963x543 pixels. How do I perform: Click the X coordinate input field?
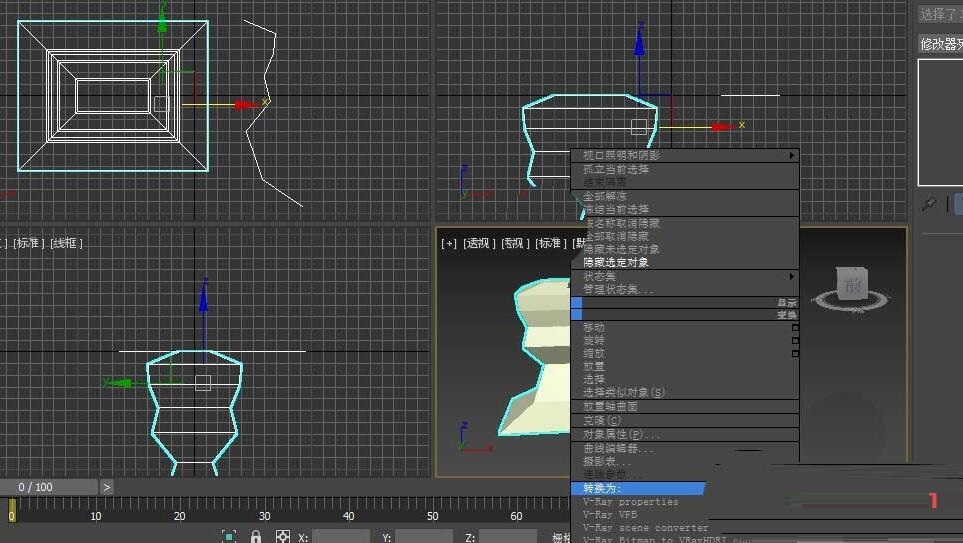coord(341,537)
